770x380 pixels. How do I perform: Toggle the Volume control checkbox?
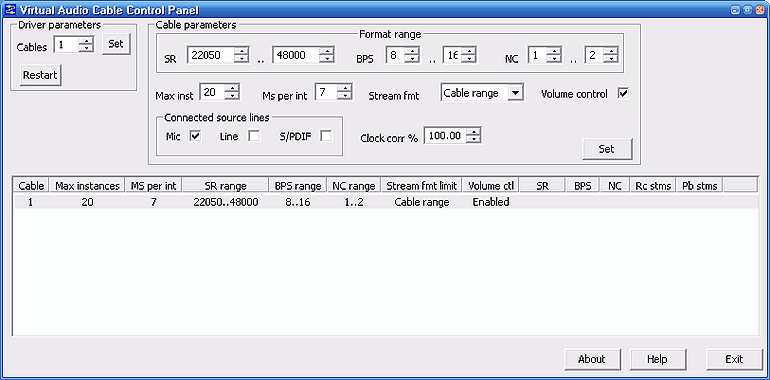(x=623, y=93)
